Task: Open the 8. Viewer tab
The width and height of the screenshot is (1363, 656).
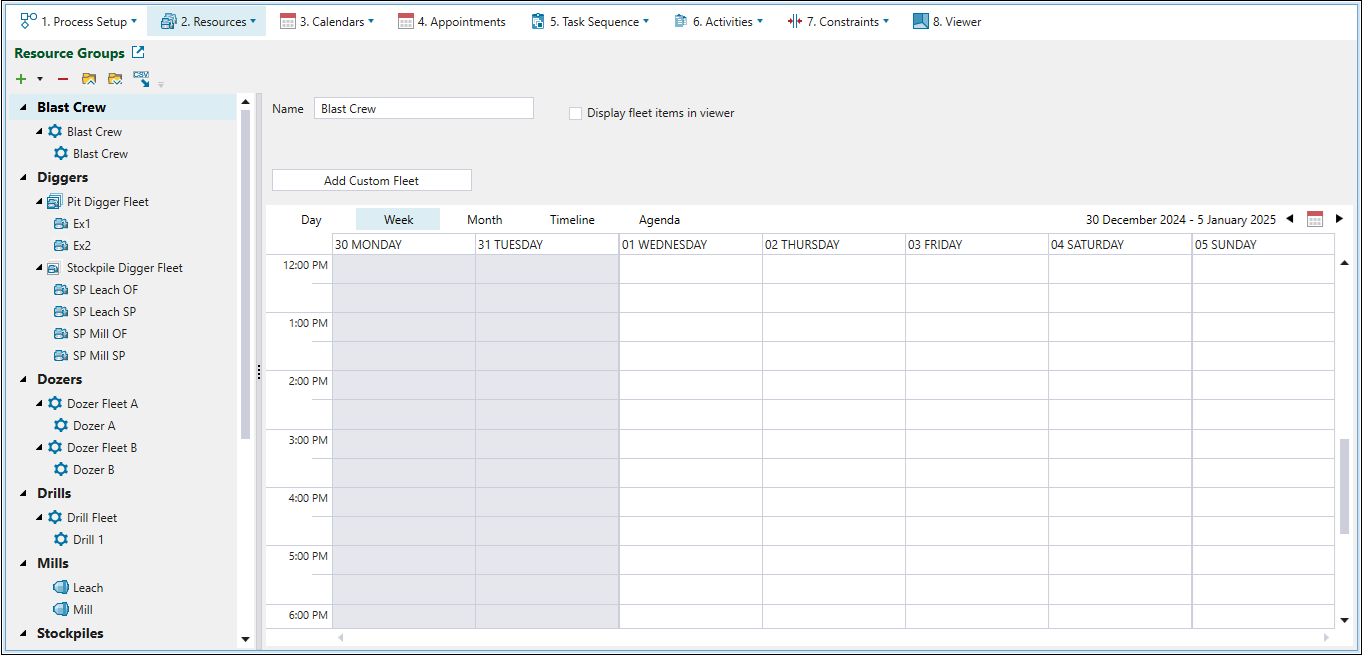Action: 947,21
